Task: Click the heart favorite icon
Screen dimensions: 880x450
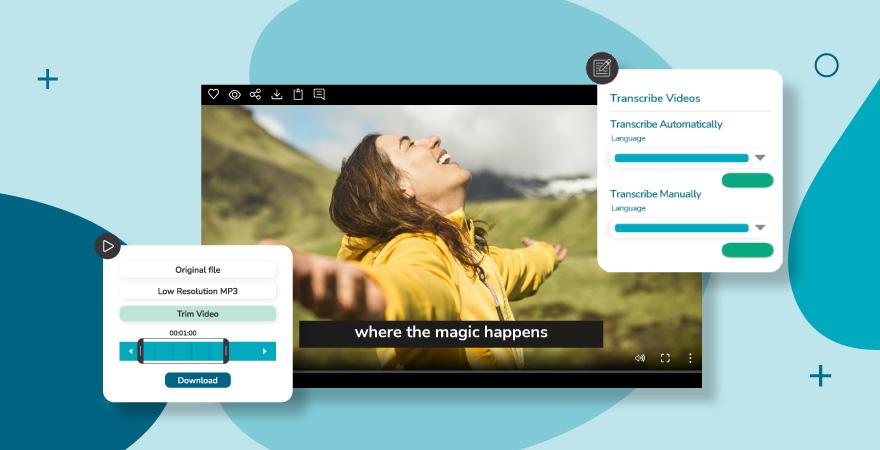Action: point(213,94)
